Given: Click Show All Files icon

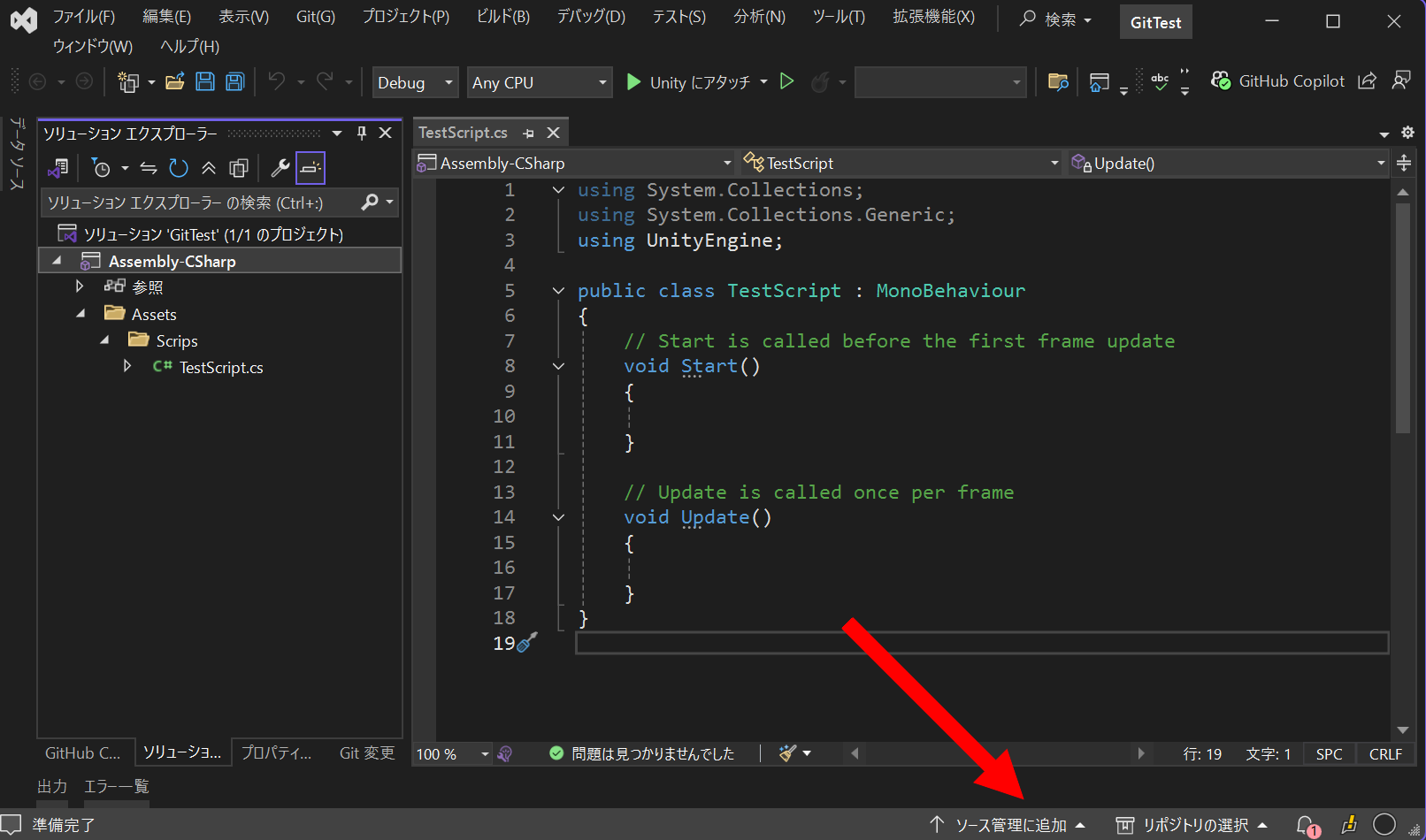Looking at the screenshot, I should pyautogui.click(x=239, y=168).
